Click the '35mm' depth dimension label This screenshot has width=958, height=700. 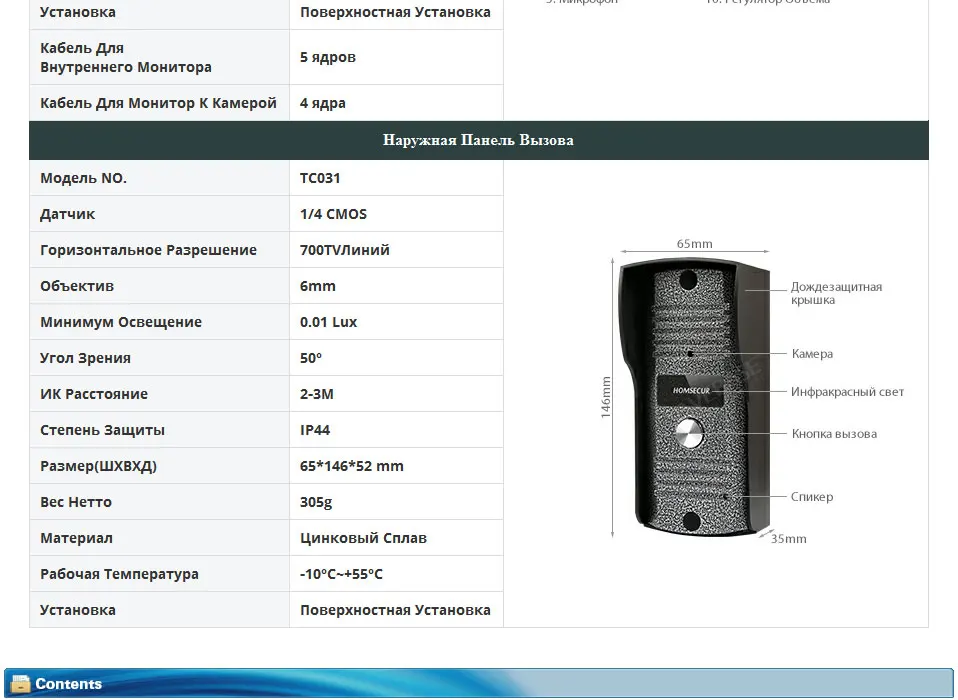788,539
